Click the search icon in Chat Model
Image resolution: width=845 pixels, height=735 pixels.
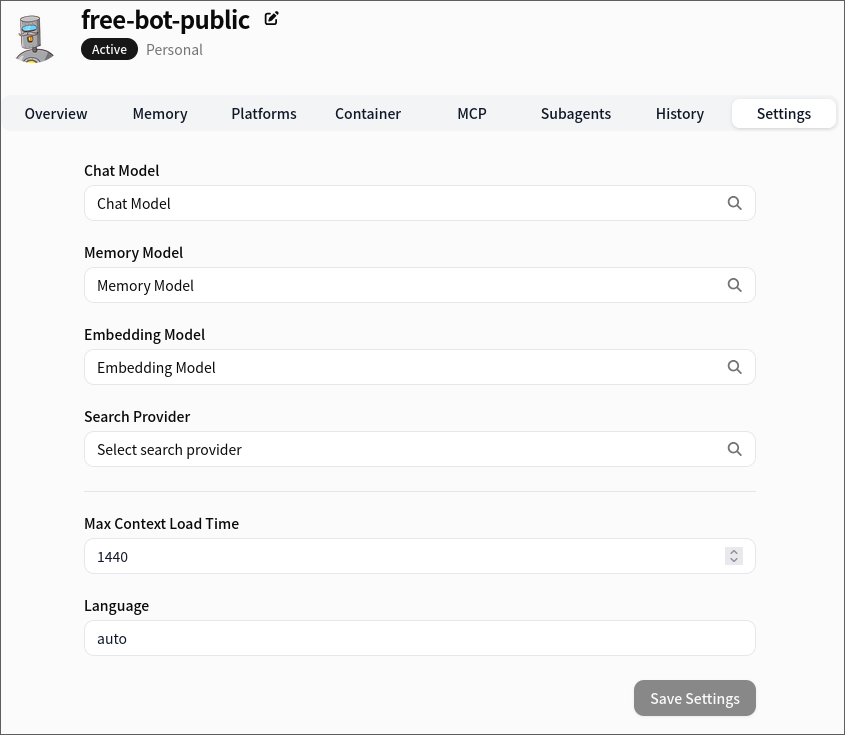[734, 203]
